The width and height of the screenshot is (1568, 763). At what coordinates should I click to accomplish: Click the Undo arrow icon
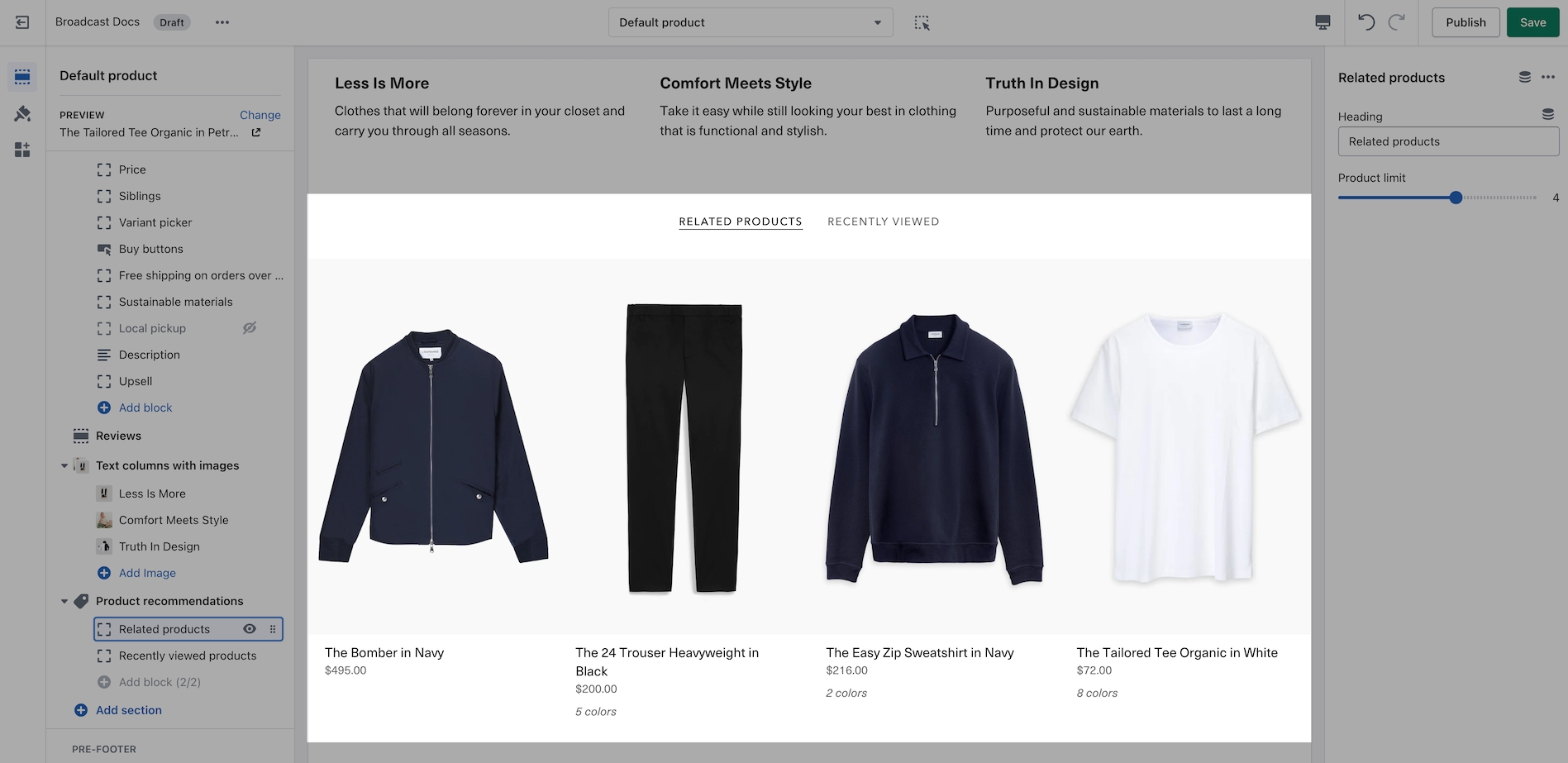1366,22
